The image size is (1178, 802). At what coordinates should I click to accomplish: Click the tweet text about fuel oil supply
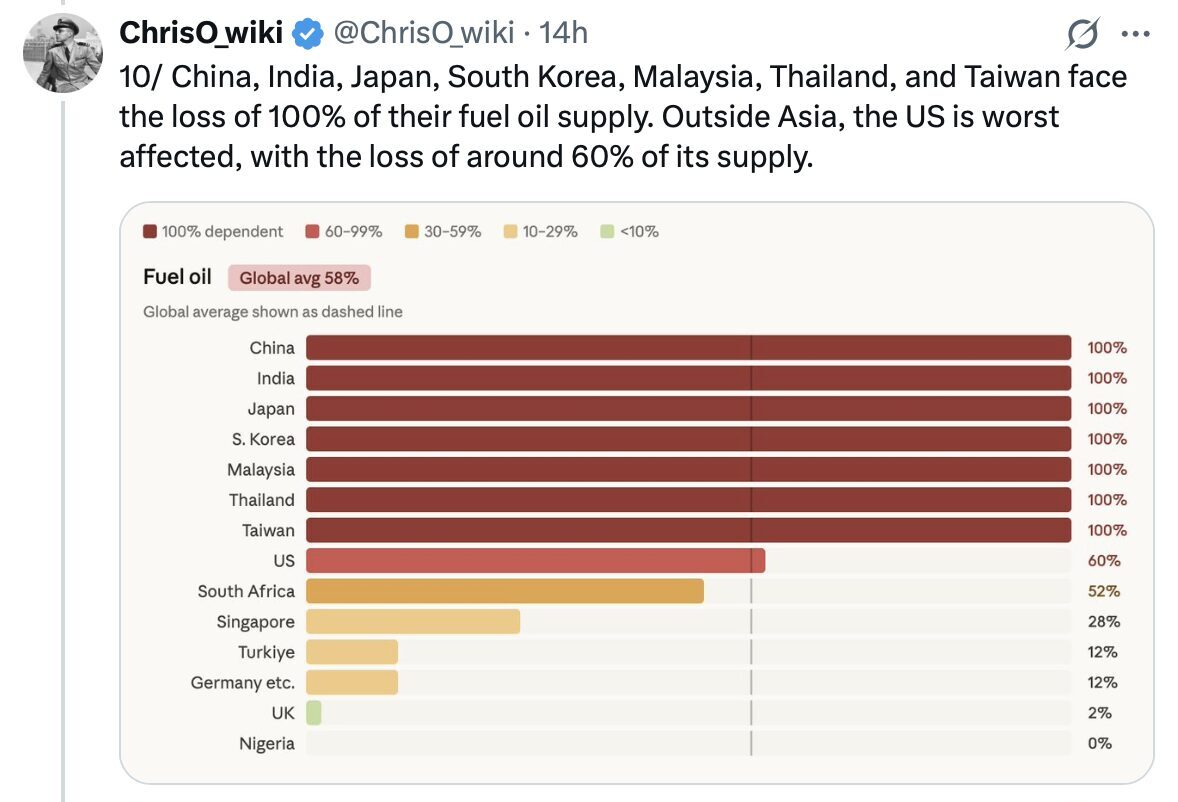[x=620, y=117]
